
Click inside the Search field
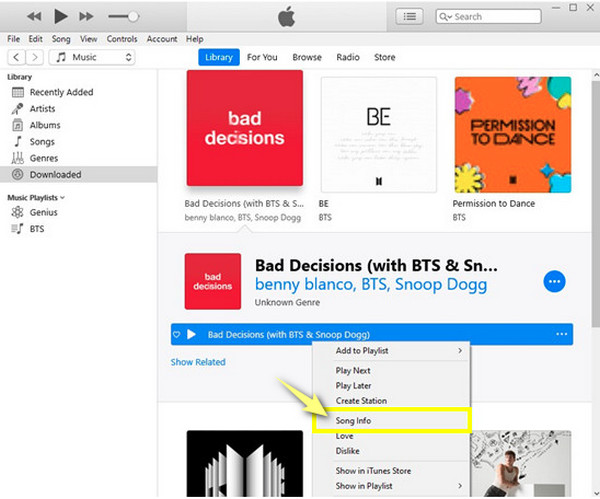click(488, 16)
